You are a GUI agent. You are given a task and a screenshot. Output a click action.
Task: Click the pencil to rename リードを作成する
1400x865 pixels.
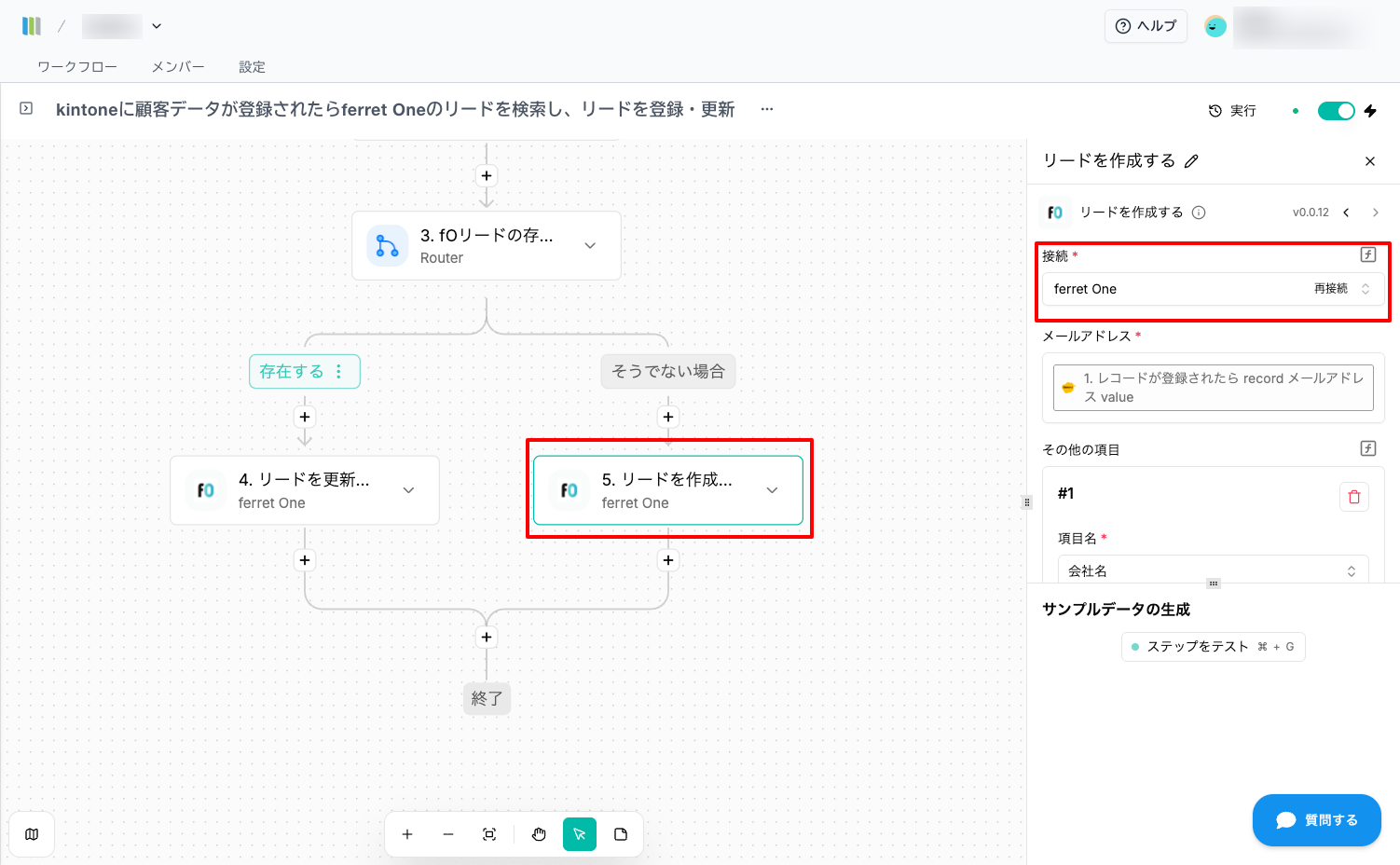pos(1191,161)
